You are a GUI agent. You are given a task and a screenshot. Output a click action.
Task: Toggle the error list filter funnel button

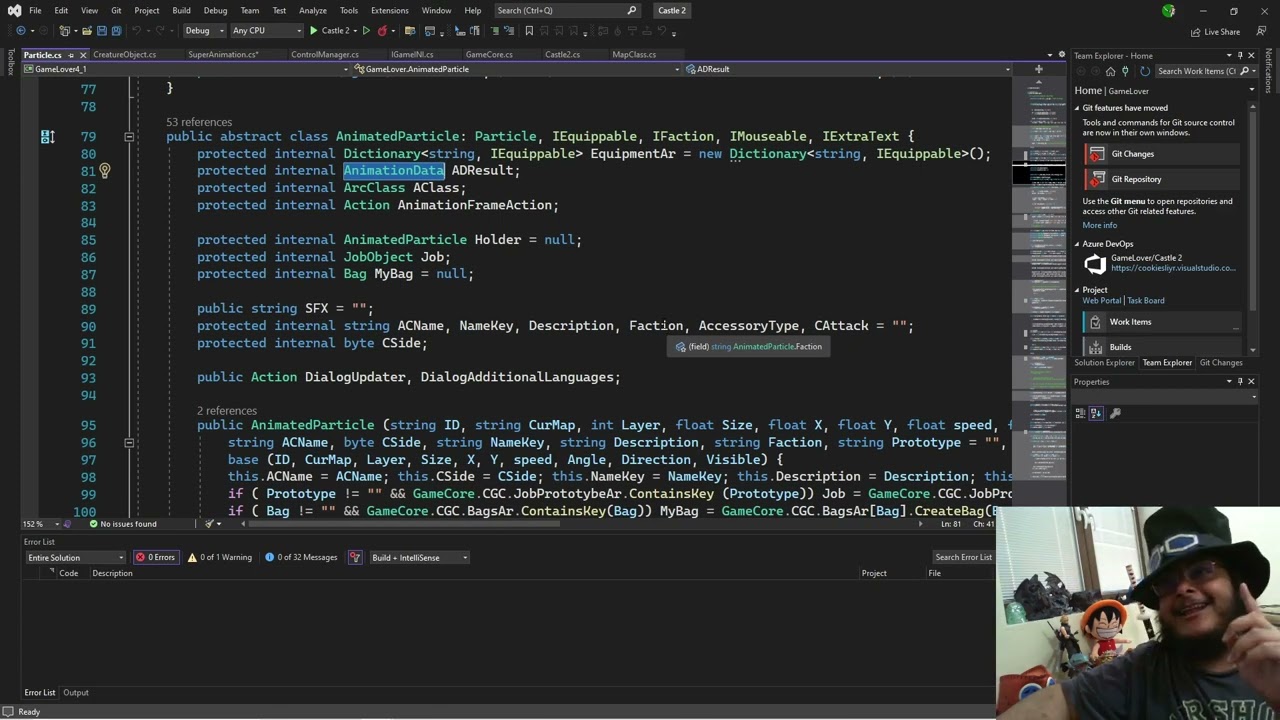[355, 557]
